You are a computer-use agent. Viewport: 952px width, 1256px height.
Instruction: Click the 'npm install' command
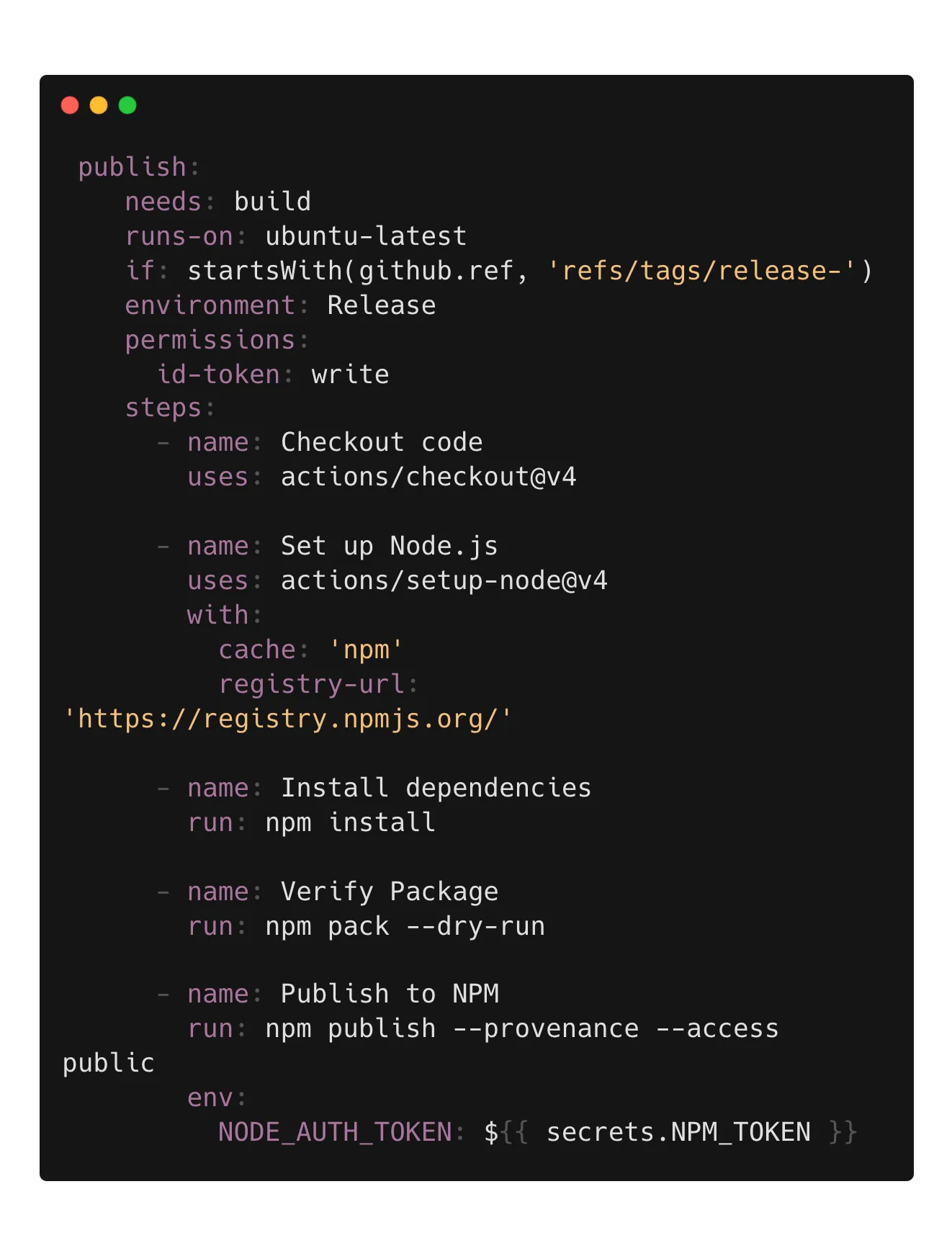(350, 822)
